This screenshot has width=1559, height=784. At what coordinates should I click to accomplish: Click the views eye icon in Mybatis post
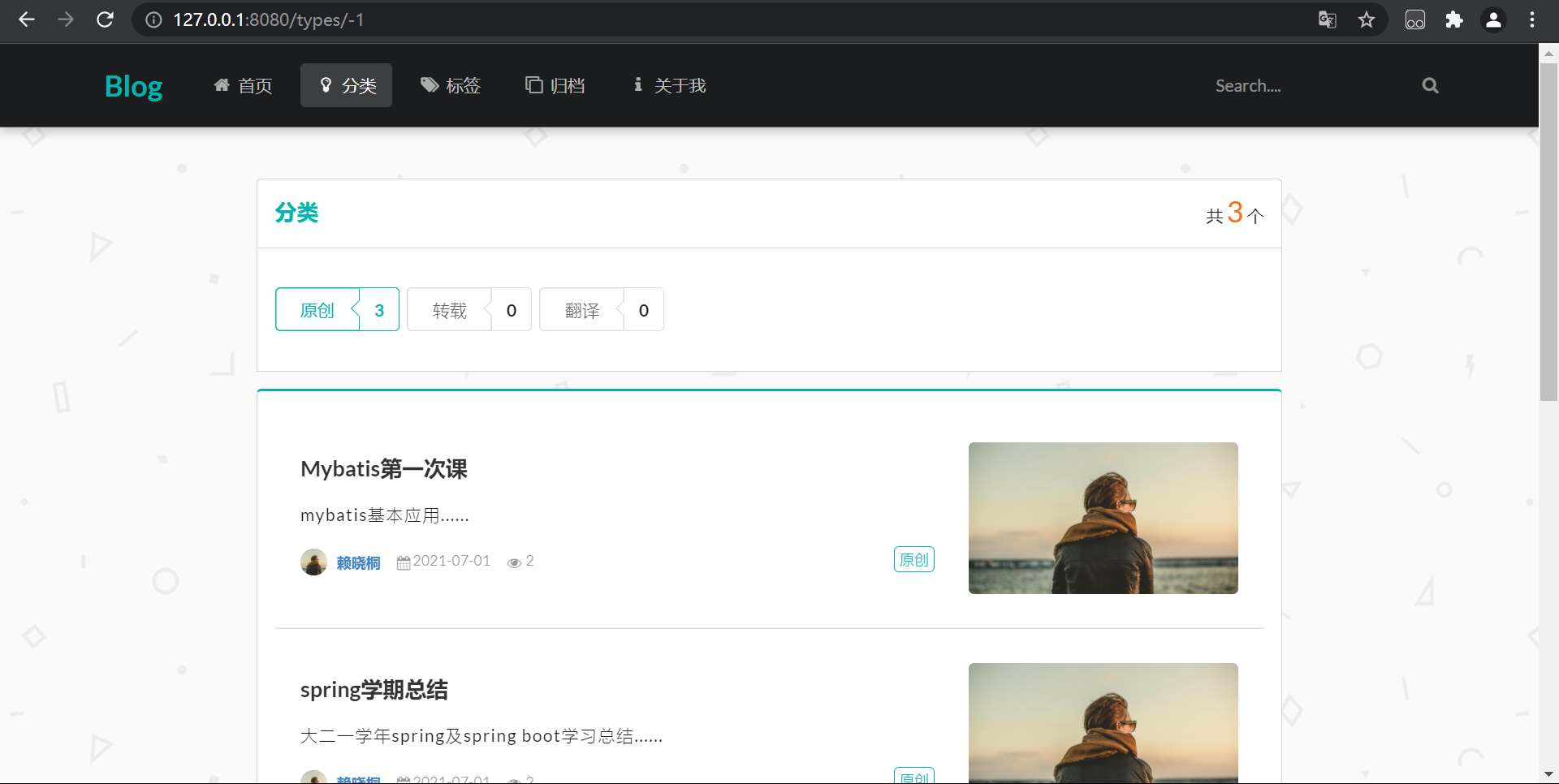tap(514, 562)
